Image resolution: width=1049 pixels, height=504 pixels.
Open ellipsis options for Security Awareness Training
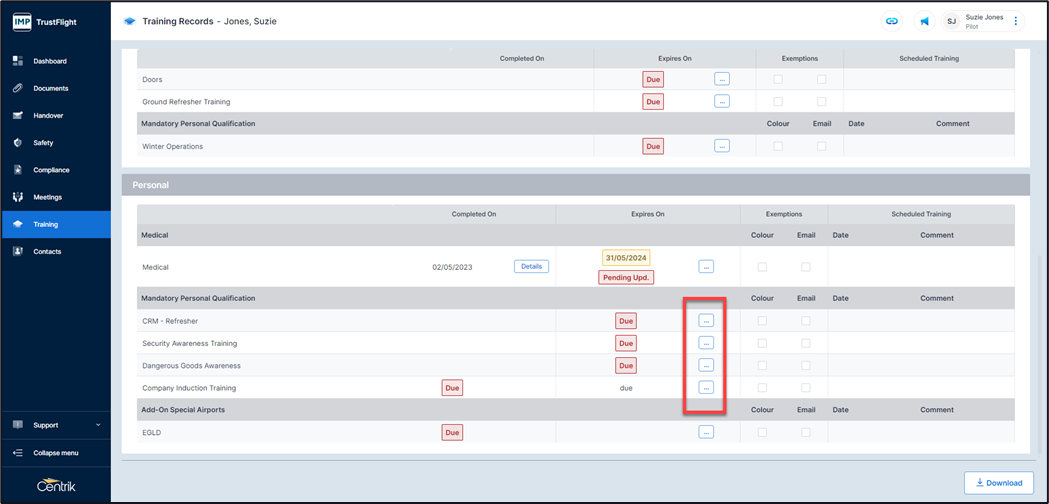point(706,343)
